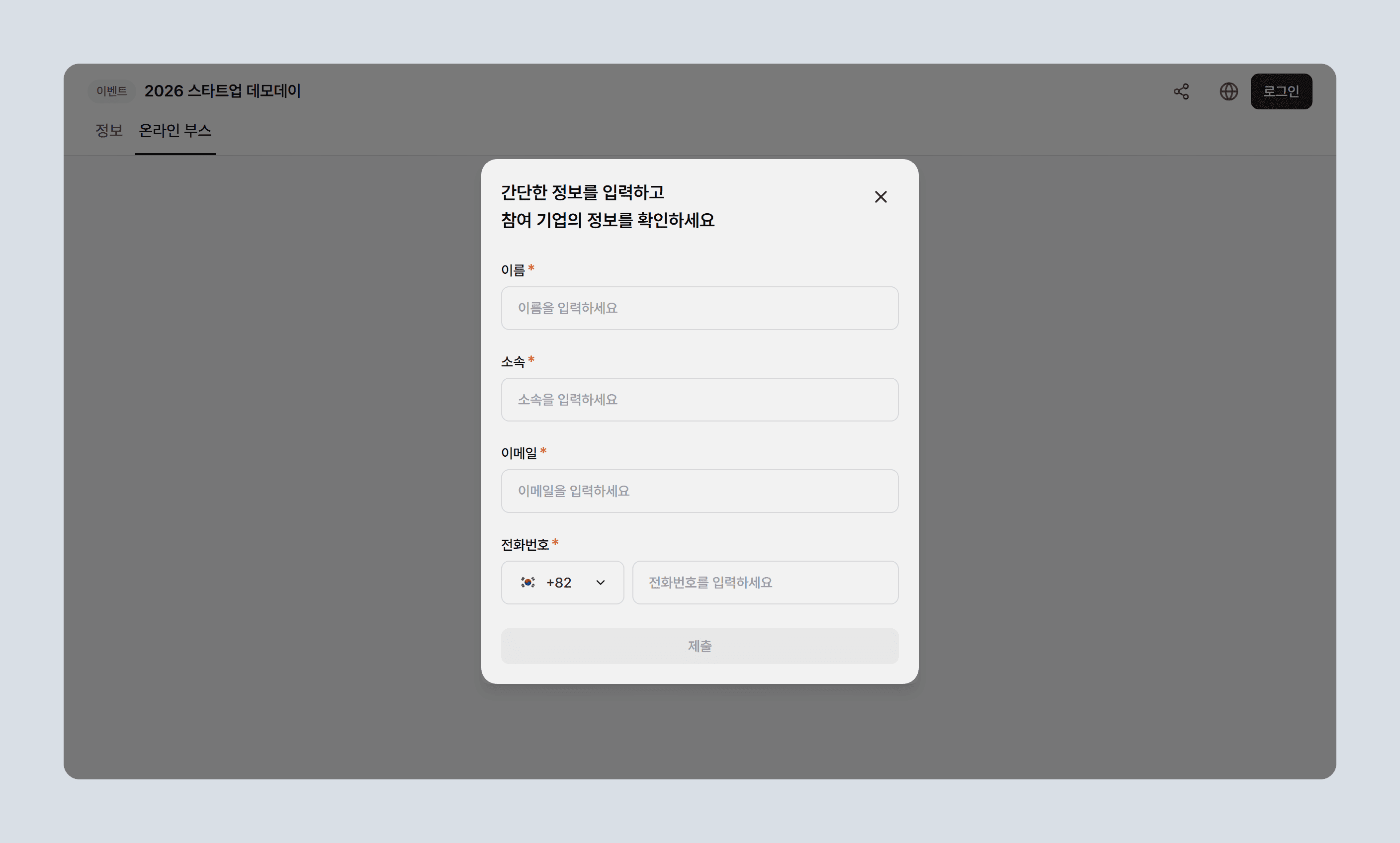Click the Korean flag icon

[528, 582]
